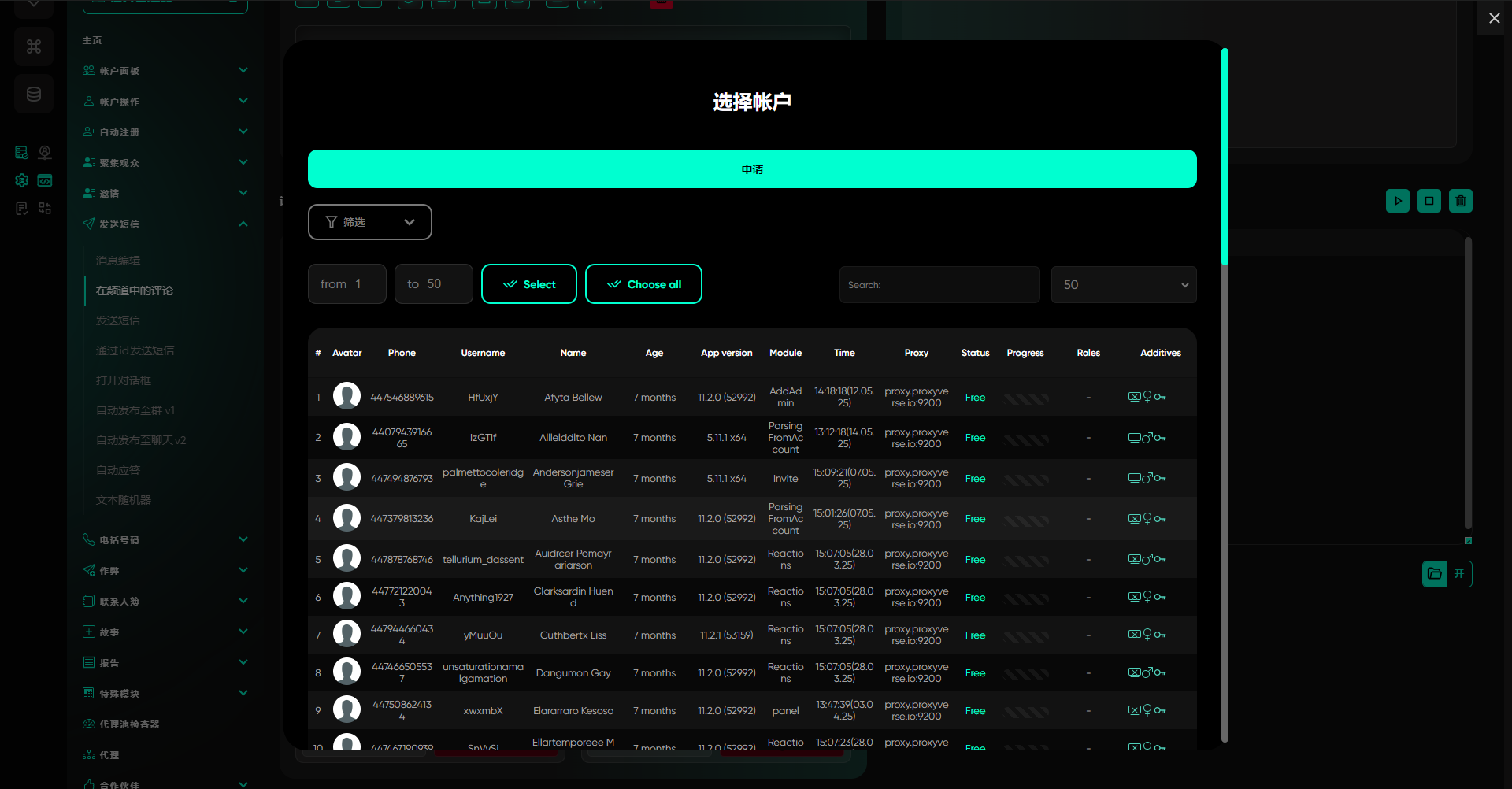Viewport: 1512px width, 789px height.
Task: Open 在频道中的评论 menu item
Action: pos(135,291)
